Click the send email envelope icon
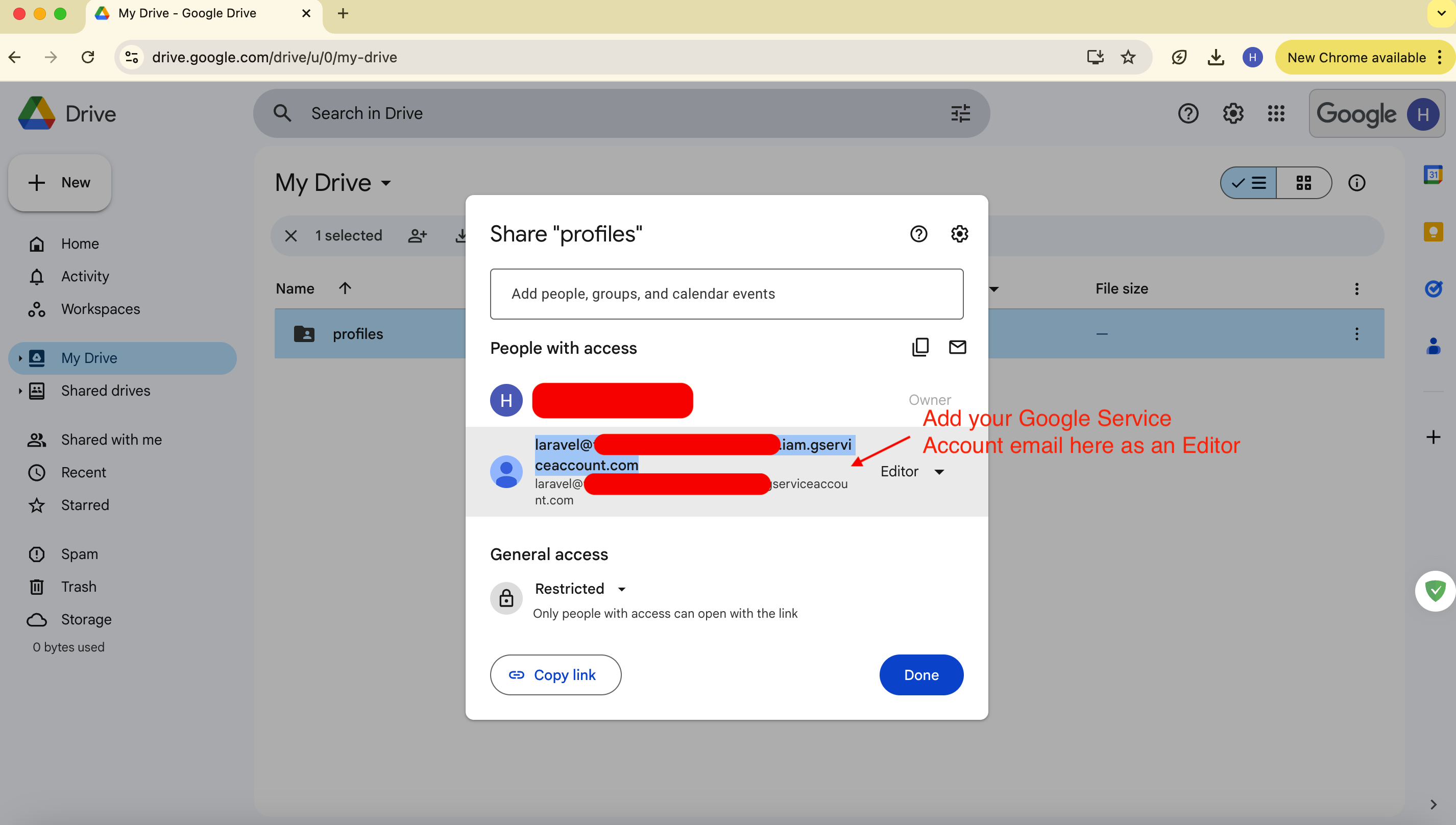 click(957, 347)
